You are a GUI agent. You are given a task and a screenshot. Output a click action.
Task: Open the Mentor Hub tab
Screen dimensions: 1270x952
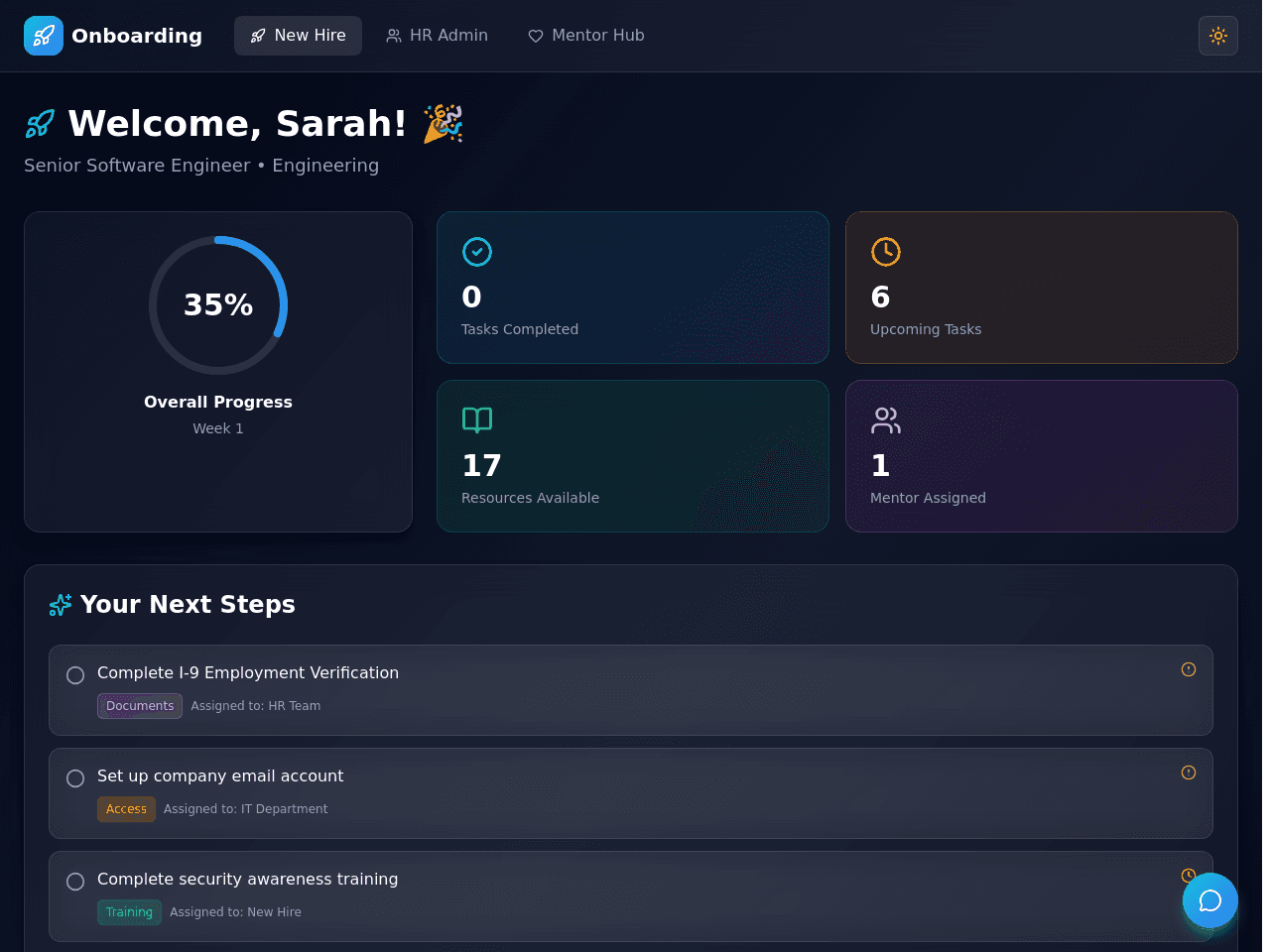coord(586,36)
